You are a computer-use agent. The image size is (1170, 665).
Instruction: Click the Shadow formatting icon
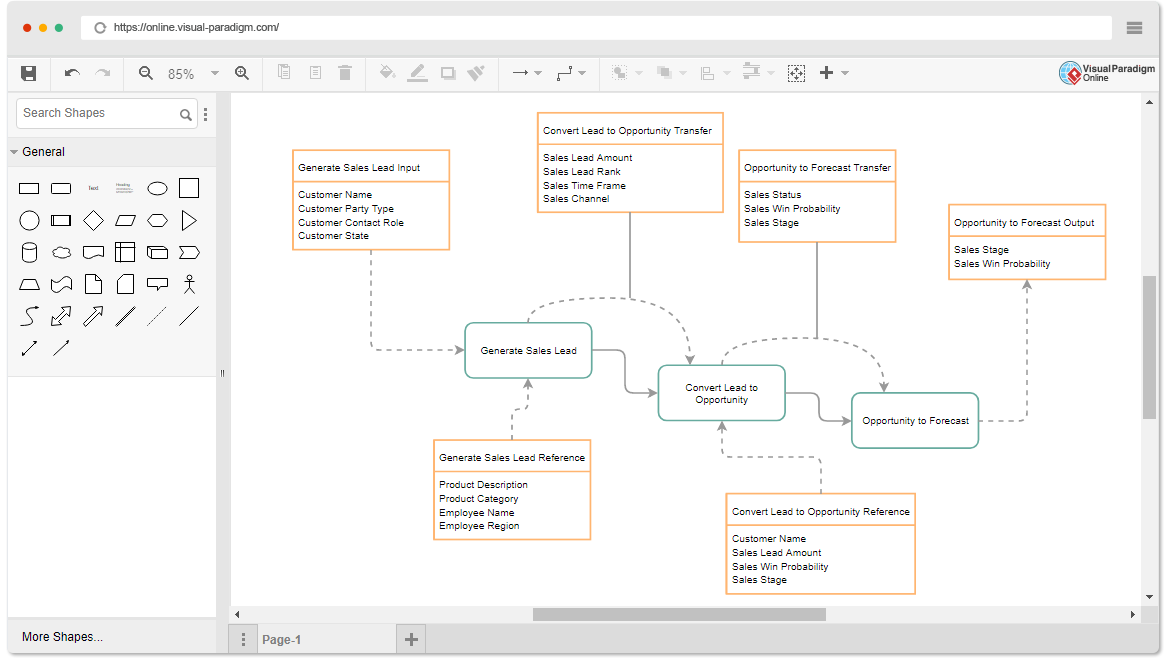447,73
